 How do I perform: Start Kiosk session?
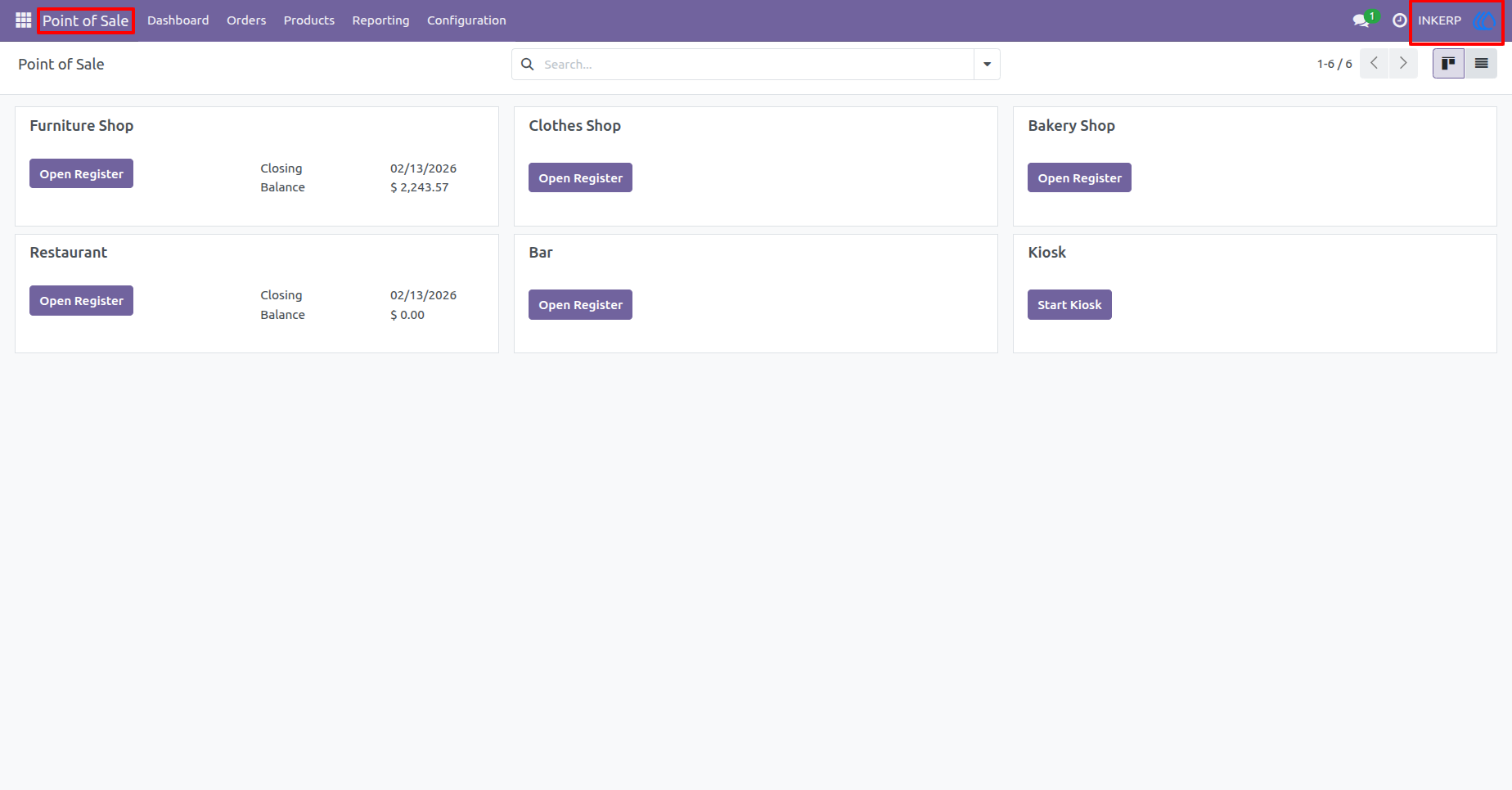pos(1069,304)
